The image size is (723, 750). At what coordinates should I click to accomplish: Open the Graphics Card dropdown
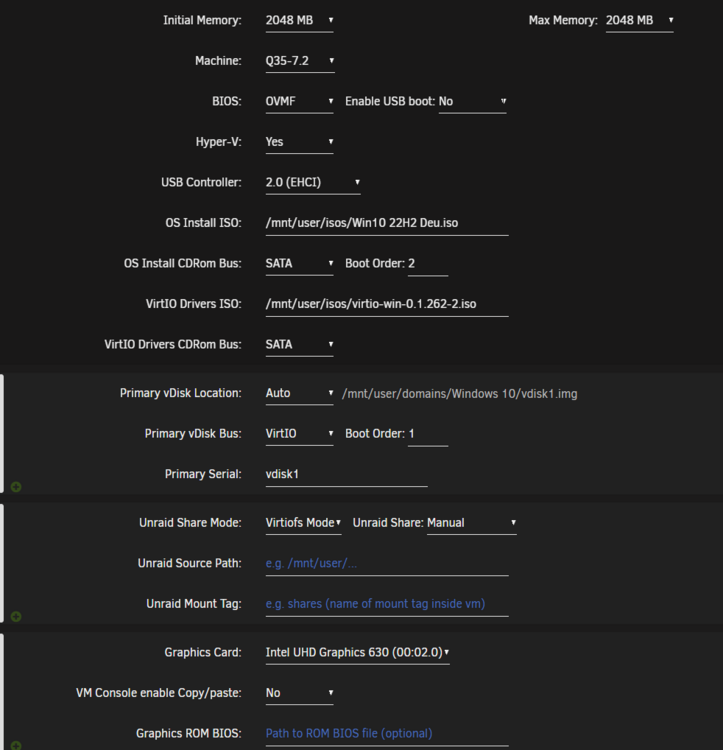coord(357,652)
